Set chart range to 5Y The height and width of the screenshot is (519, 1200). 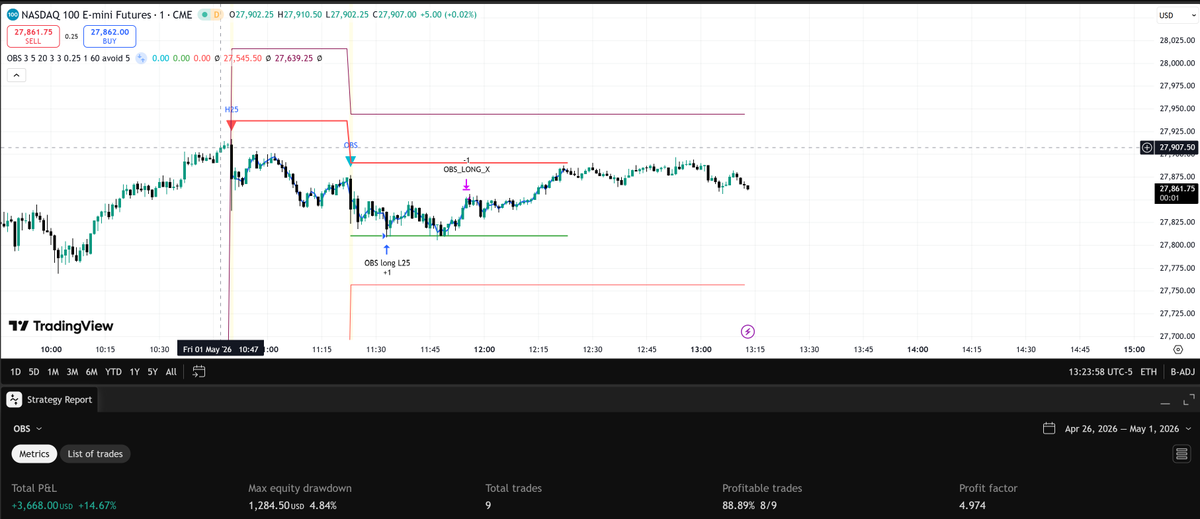click(152, 371)
